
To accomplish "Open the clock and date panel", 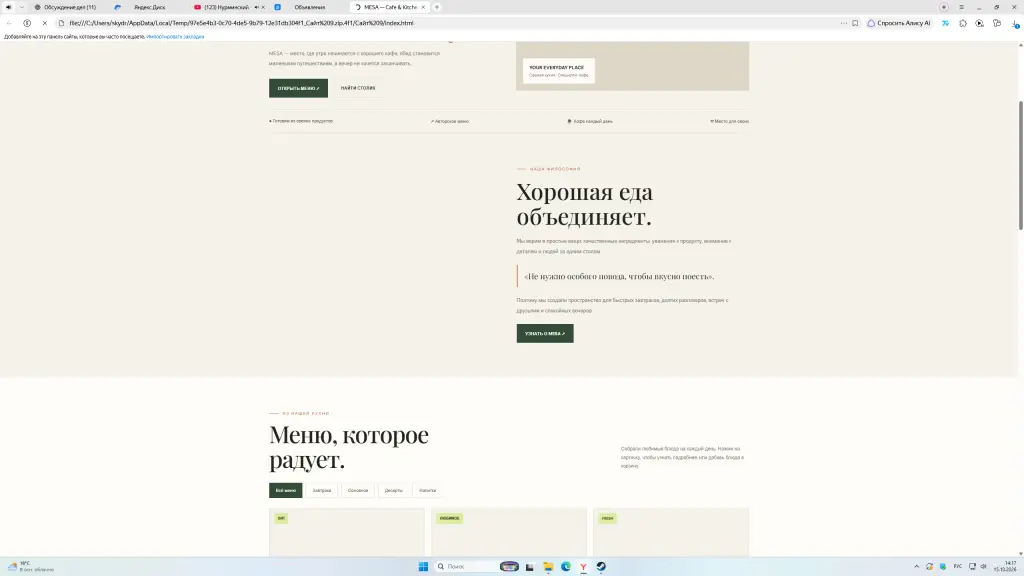I will tap(1006, 566).
